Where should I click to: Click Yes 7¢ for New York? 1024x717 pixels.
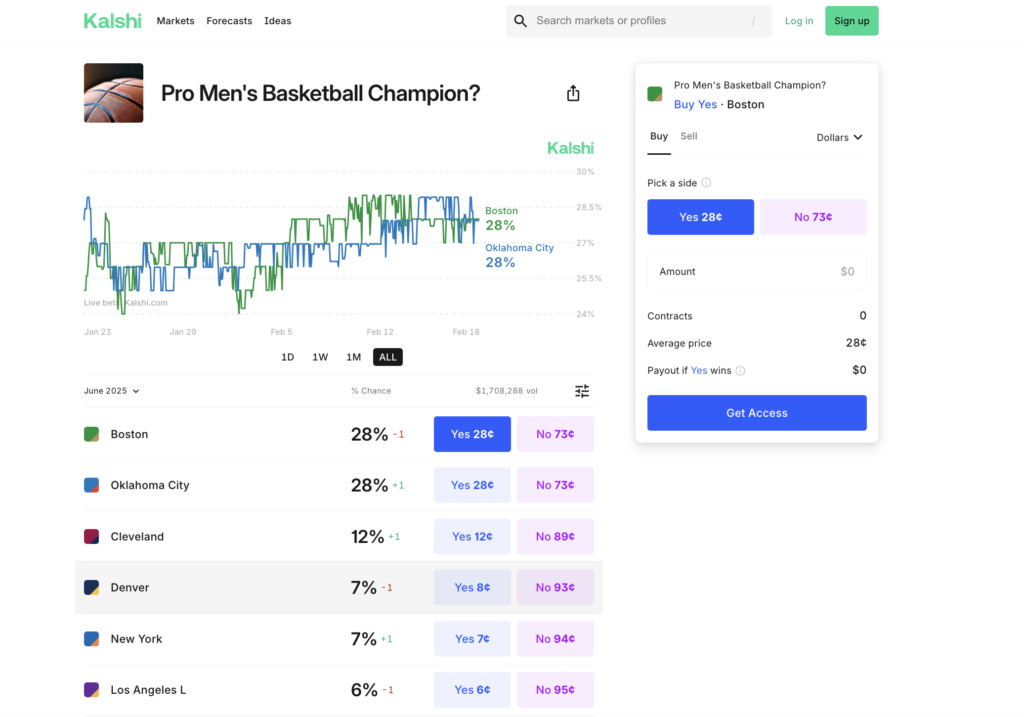point(472,639)
